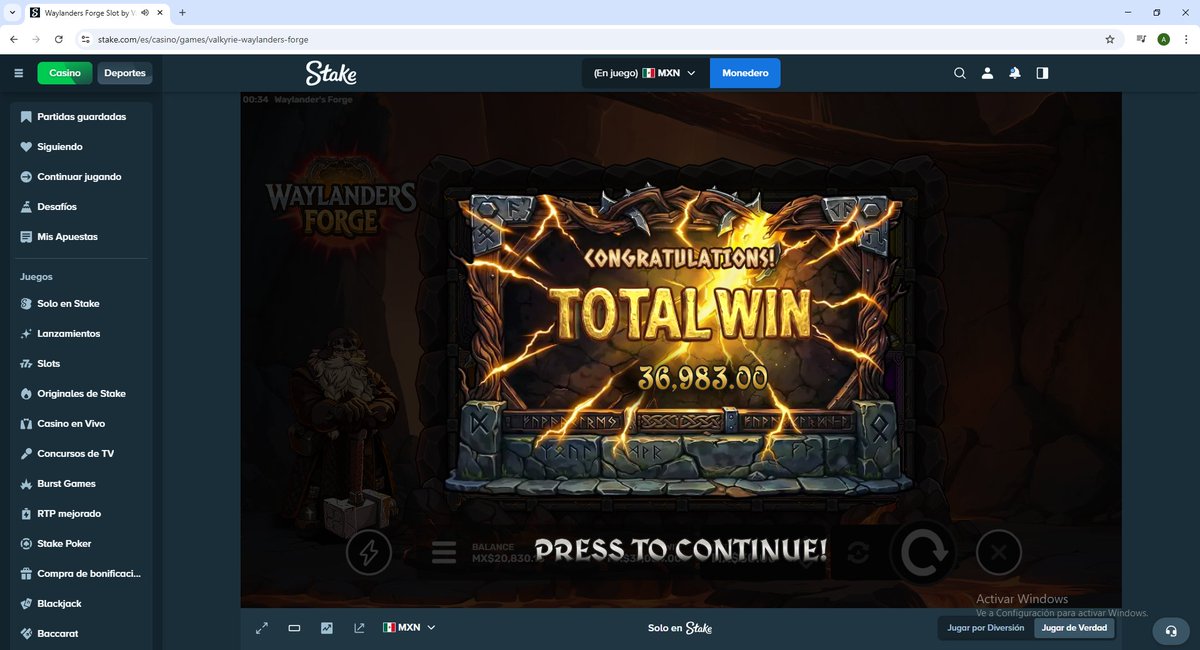
Task: Click the large spin button
Action: (922, 552)
